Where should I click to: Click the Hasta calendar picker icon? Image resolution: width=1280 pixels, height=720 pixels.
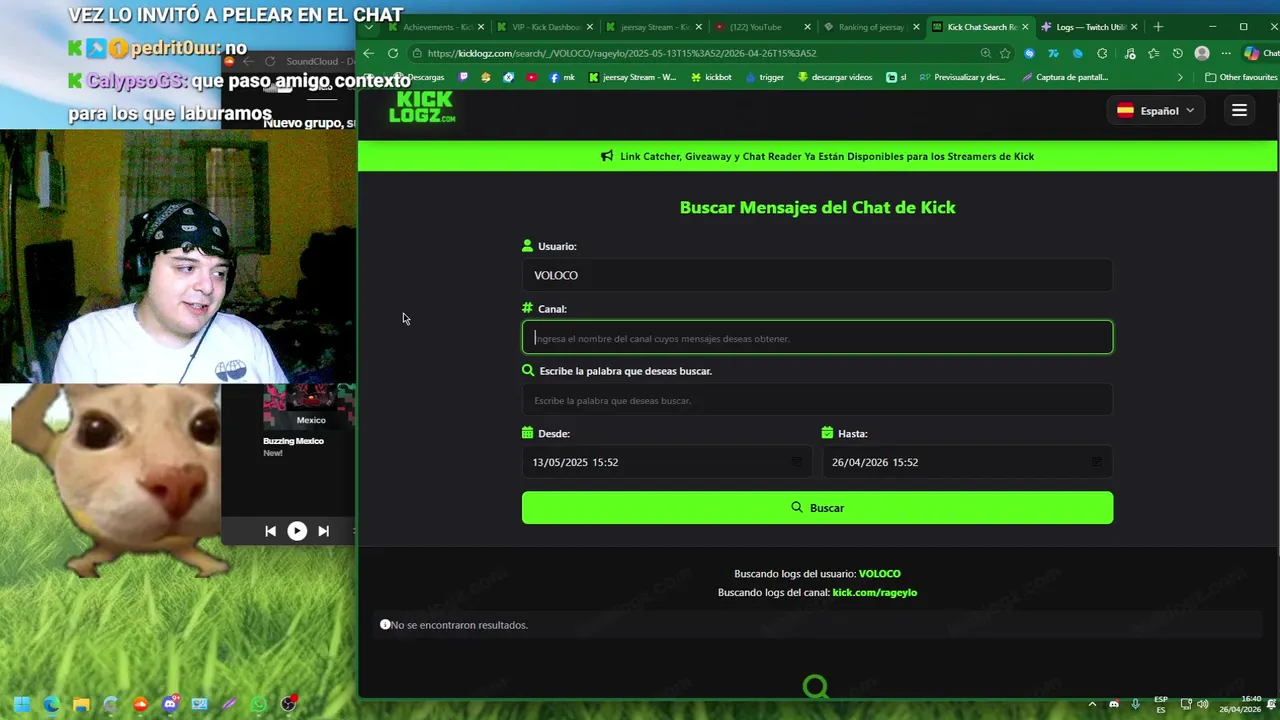(x=1097, y=462)
